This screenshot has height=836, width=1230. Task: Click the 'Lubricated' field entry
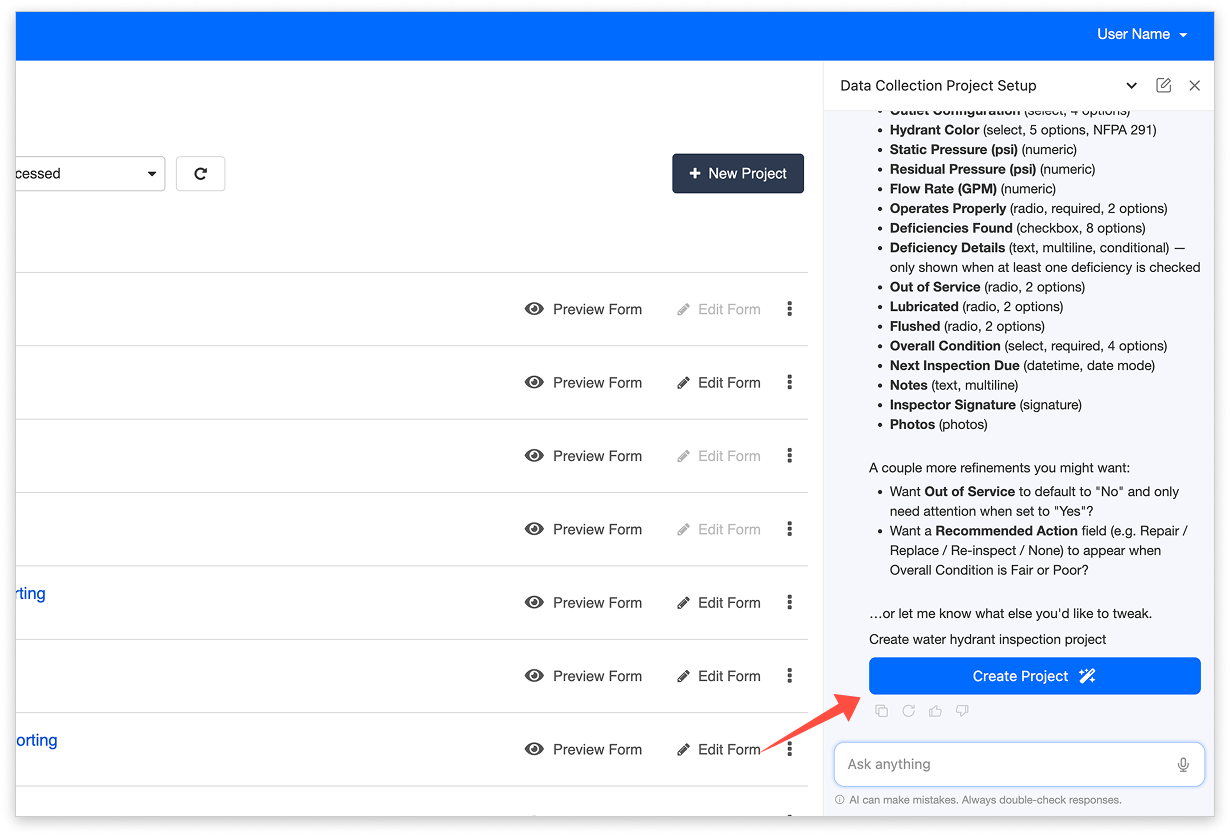[x=976, y=307]
